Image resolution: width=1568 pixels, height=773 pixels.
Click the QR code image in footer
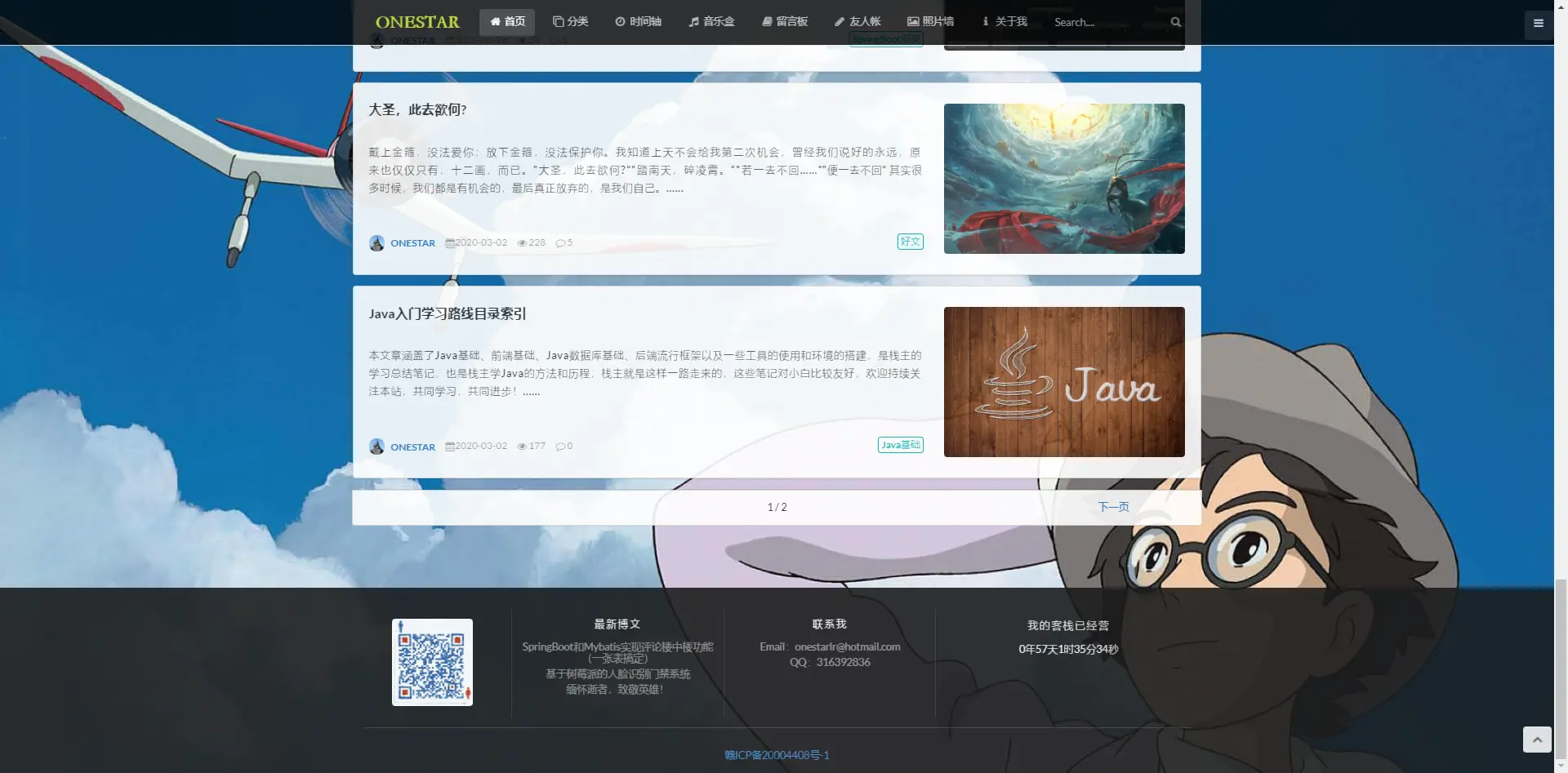coord(432,662)
